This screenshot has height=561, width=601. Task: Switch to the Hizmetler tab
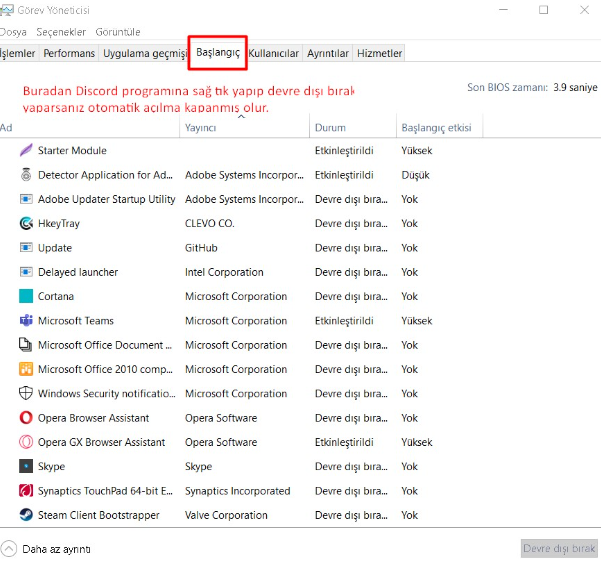[379, 53]
